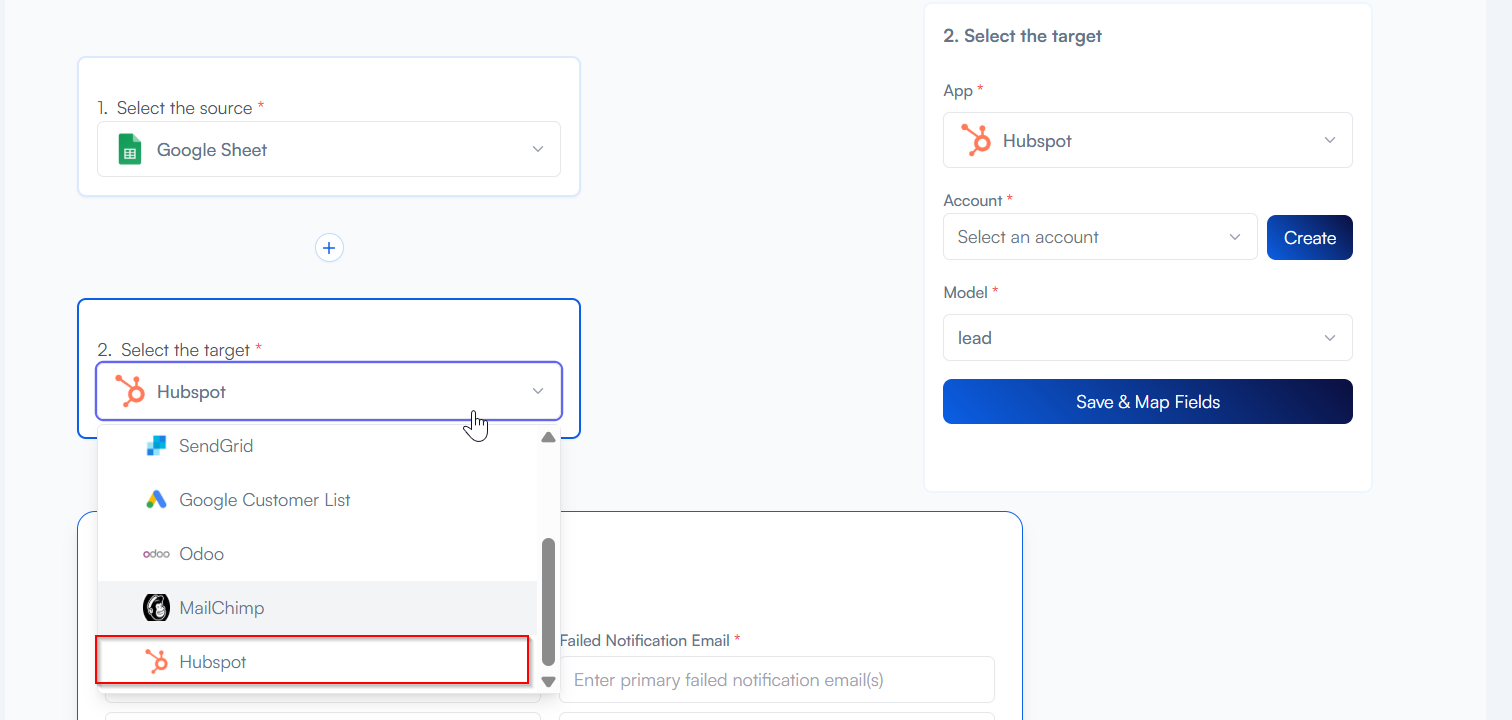Image resolution: width=1512 pixels, height=720 pixels.
Task: Choose MailChimp from the target list
Action: click(222, 608)
